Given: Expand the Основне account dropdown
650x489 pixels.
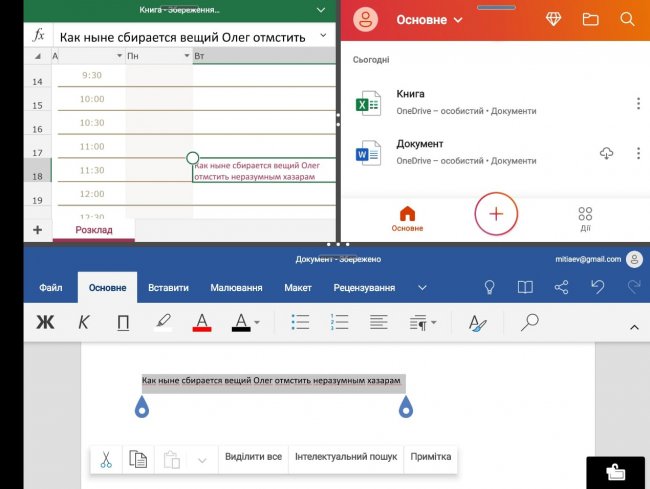Looking at the screenshot, I should pos(430,19).
